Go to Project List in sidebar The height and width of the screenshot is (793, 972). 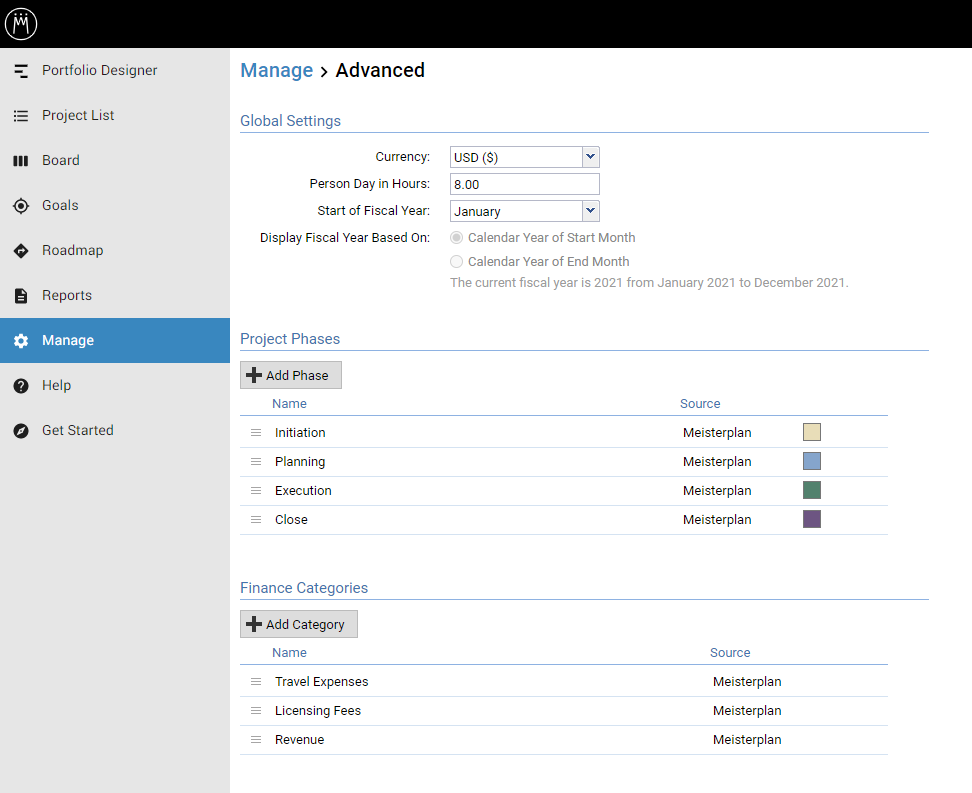[78, 116]
